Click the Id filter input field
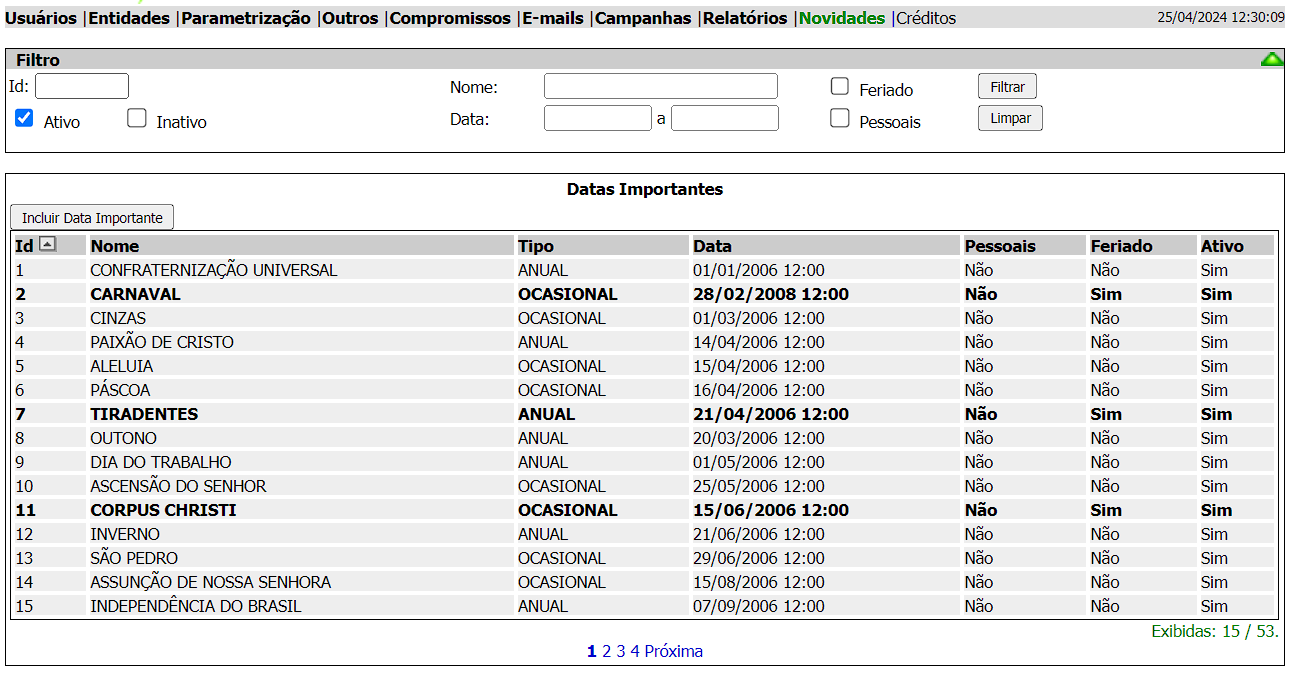This screenshot has width=1303, height=673. tap(82, 86)
